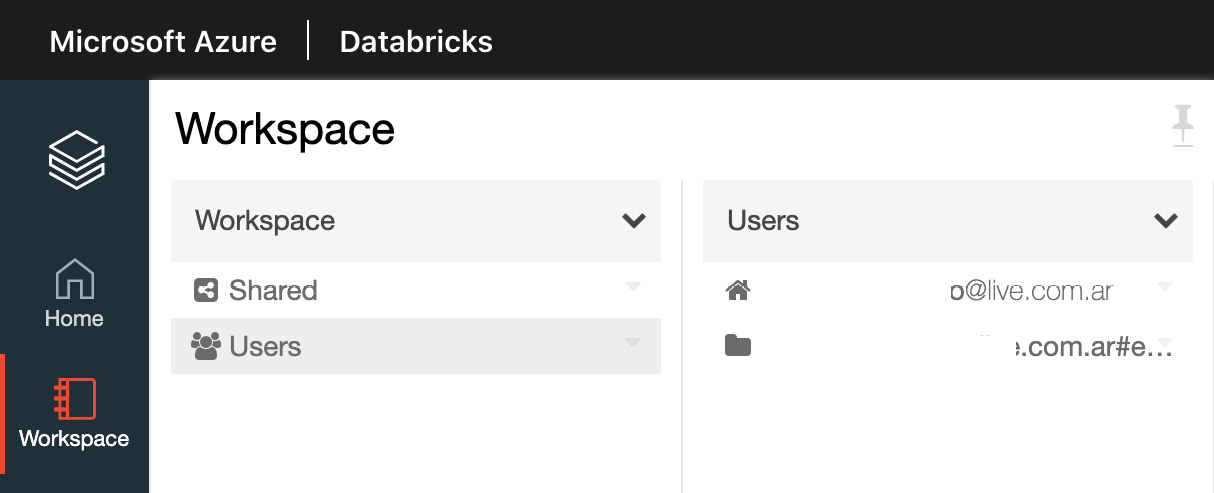1214x493 pixels.
Task: Select the Workspace notebook sidebar icon
Action: click(74, 413)
